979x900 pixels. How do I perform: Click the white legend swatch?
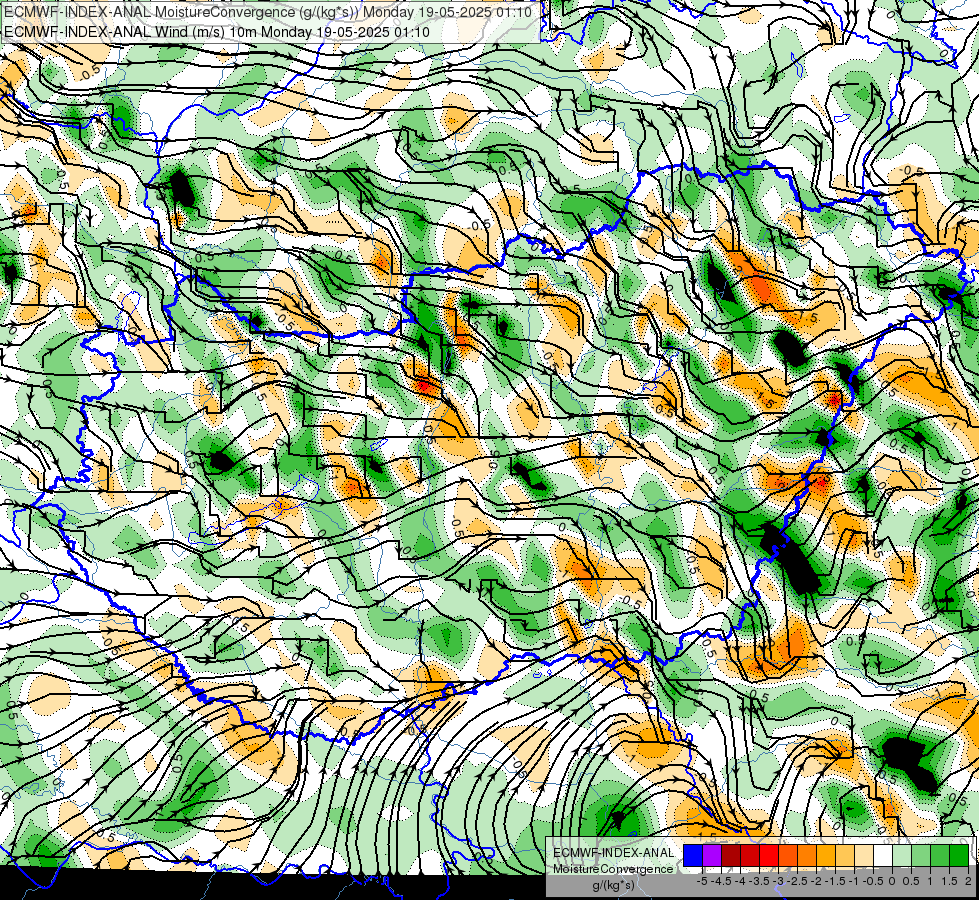click(883, 855)
